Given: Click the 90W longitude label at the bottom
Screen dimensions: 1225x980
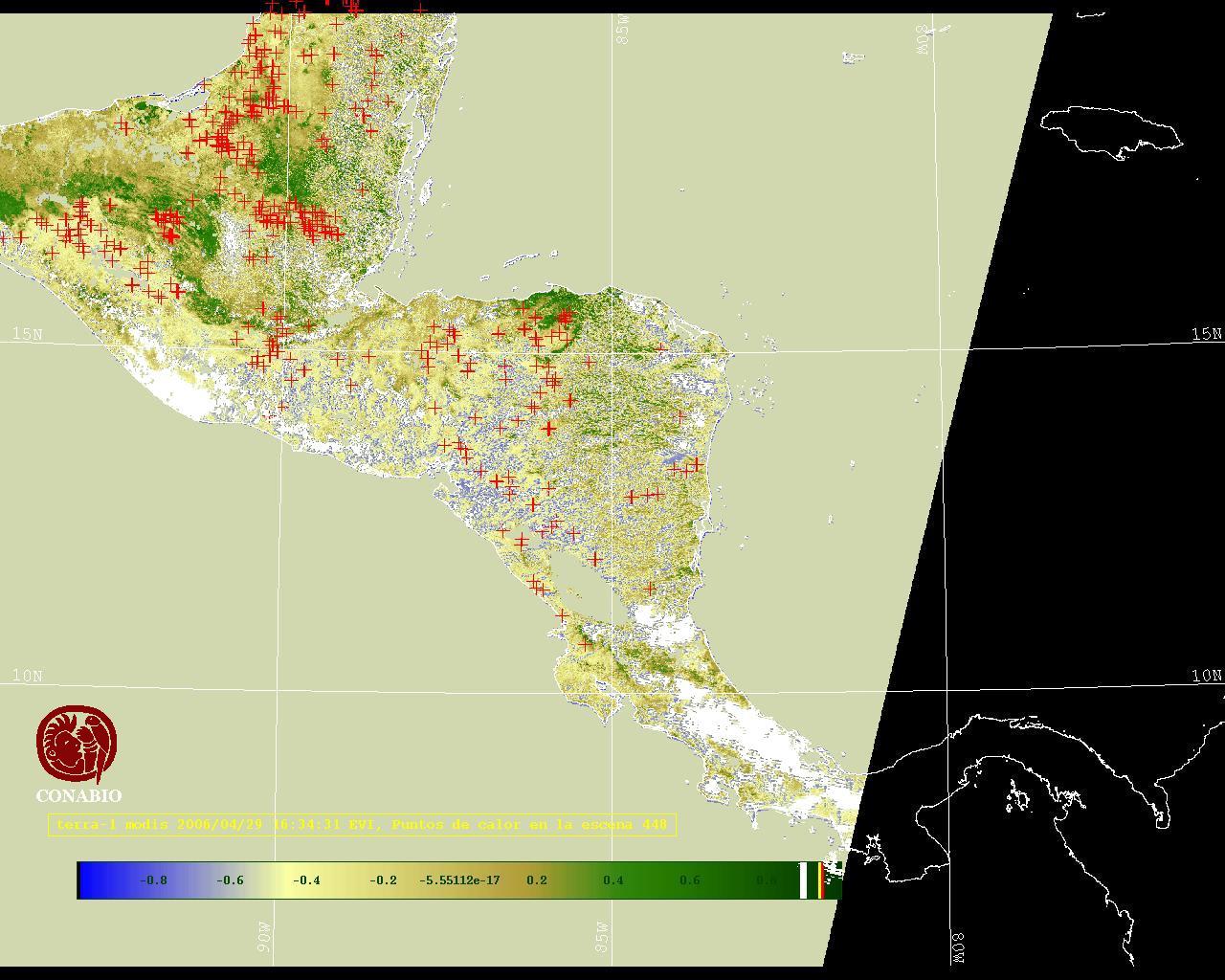Looking at the screenshot, I should (x=264, y=937).
